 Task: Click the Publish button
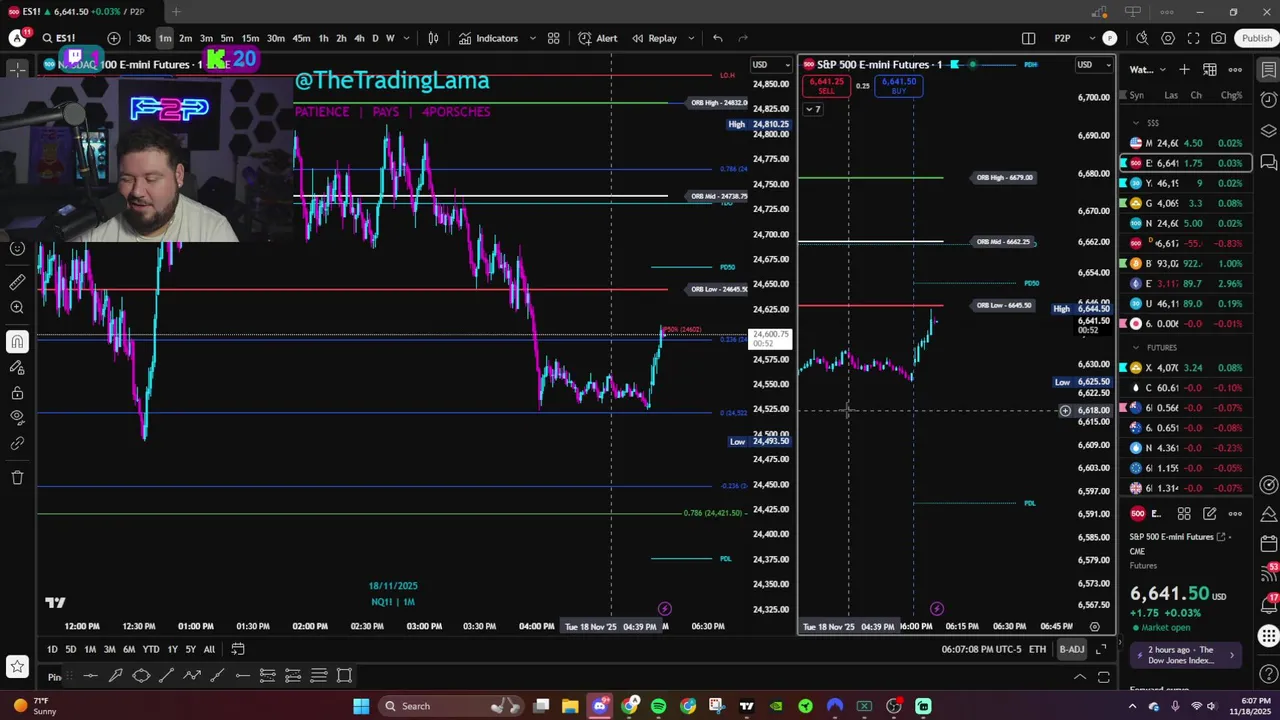tap(1257, 38)
